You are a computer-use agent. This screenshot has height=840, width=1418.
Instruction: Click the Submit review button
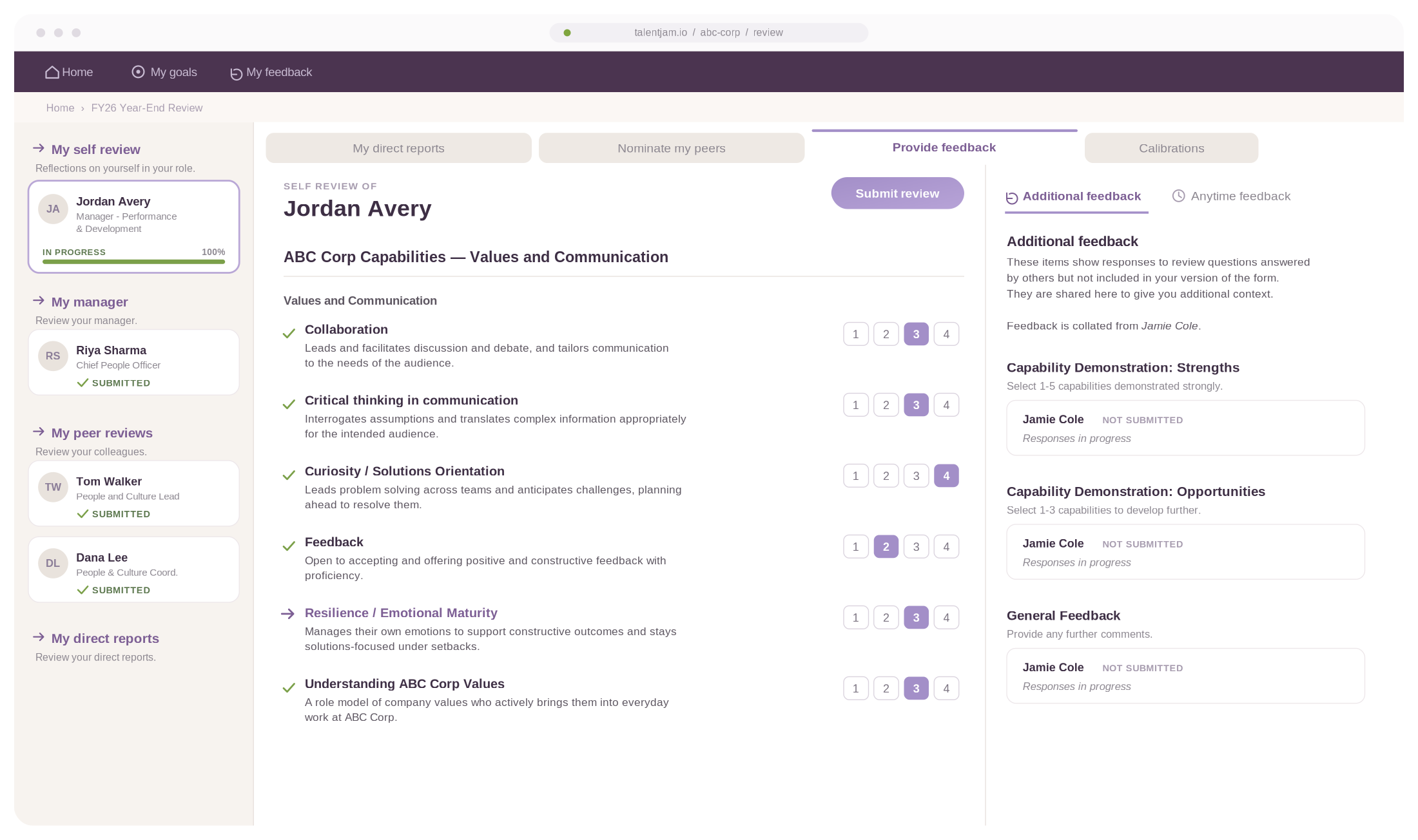pyautogui.click(x=897, y=193)
